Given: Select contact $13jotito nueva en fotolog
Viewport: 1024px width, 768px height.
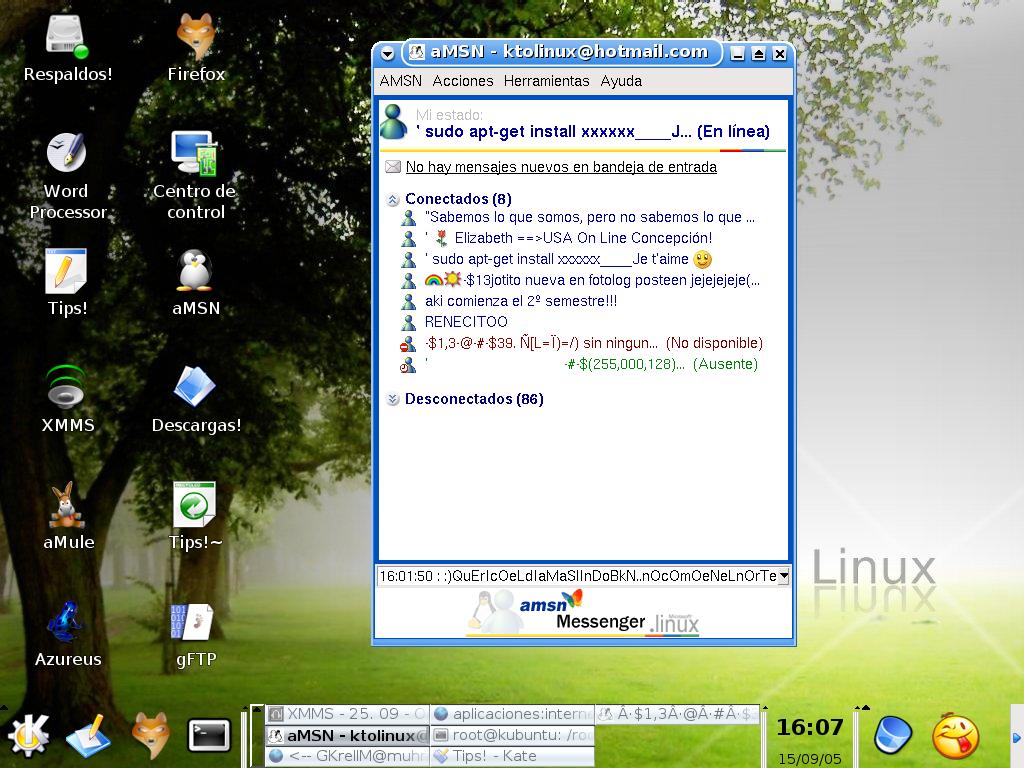Looking at the screenshot, I should [592, 280].
